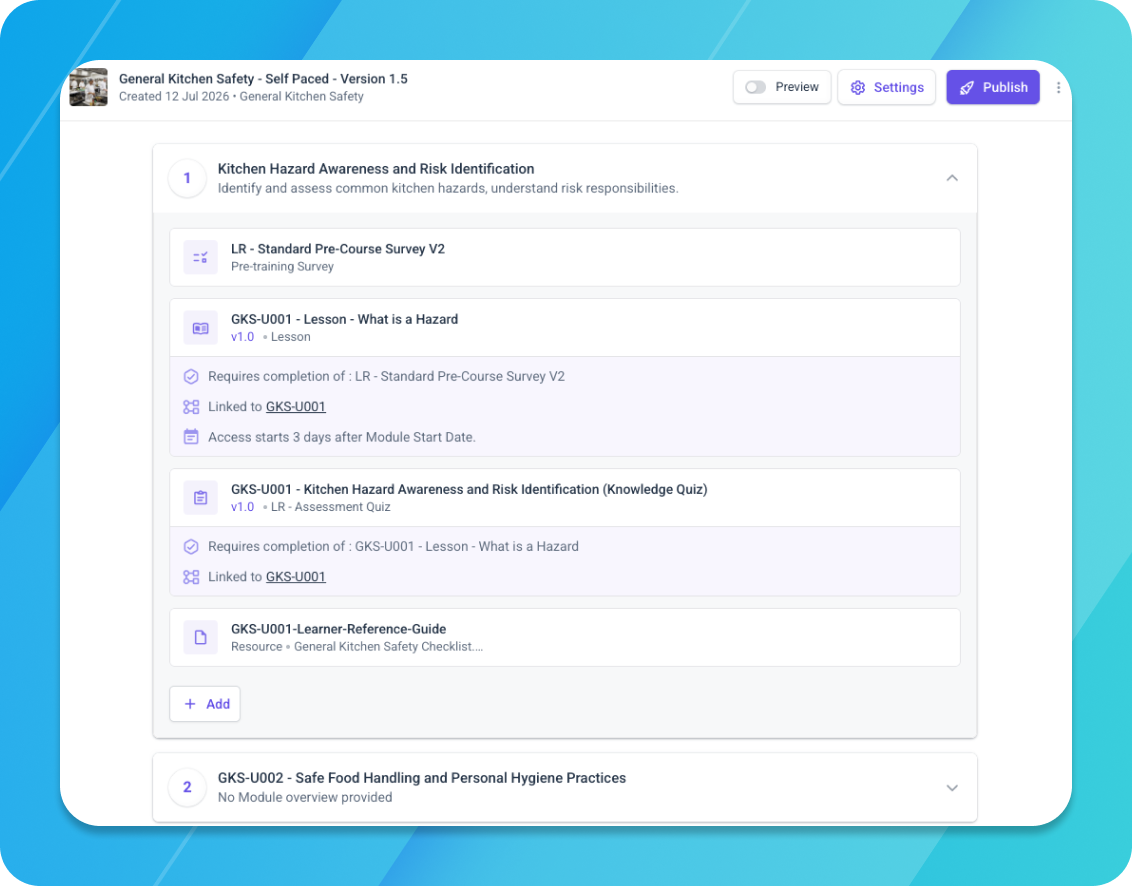Viewport: 1132px width, 886px height.
Task: Click module number 2 circle
Action: tap(187, 788)
